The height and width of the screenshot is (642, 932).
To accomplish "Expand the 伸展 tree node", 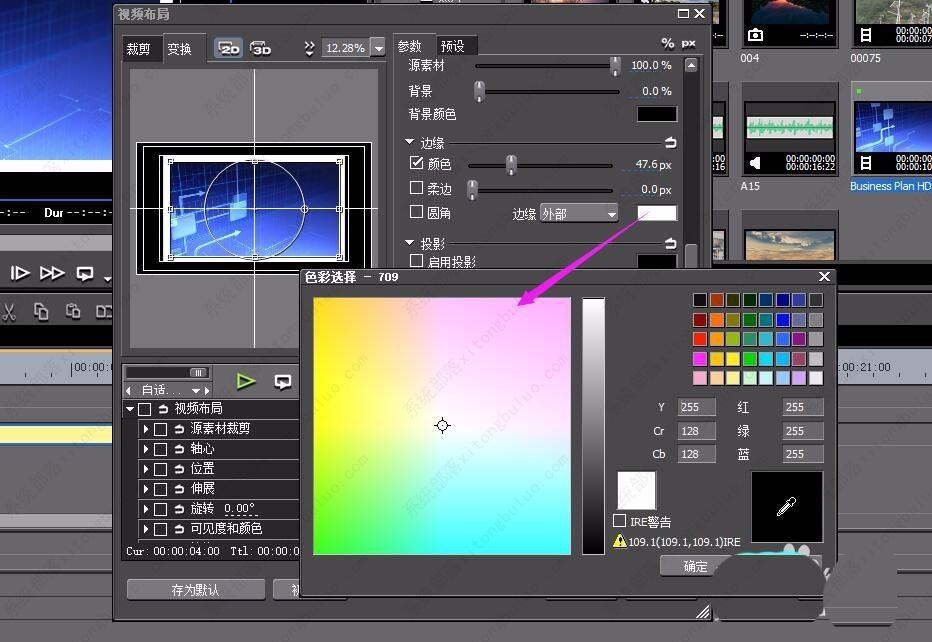I will [146, 489].
